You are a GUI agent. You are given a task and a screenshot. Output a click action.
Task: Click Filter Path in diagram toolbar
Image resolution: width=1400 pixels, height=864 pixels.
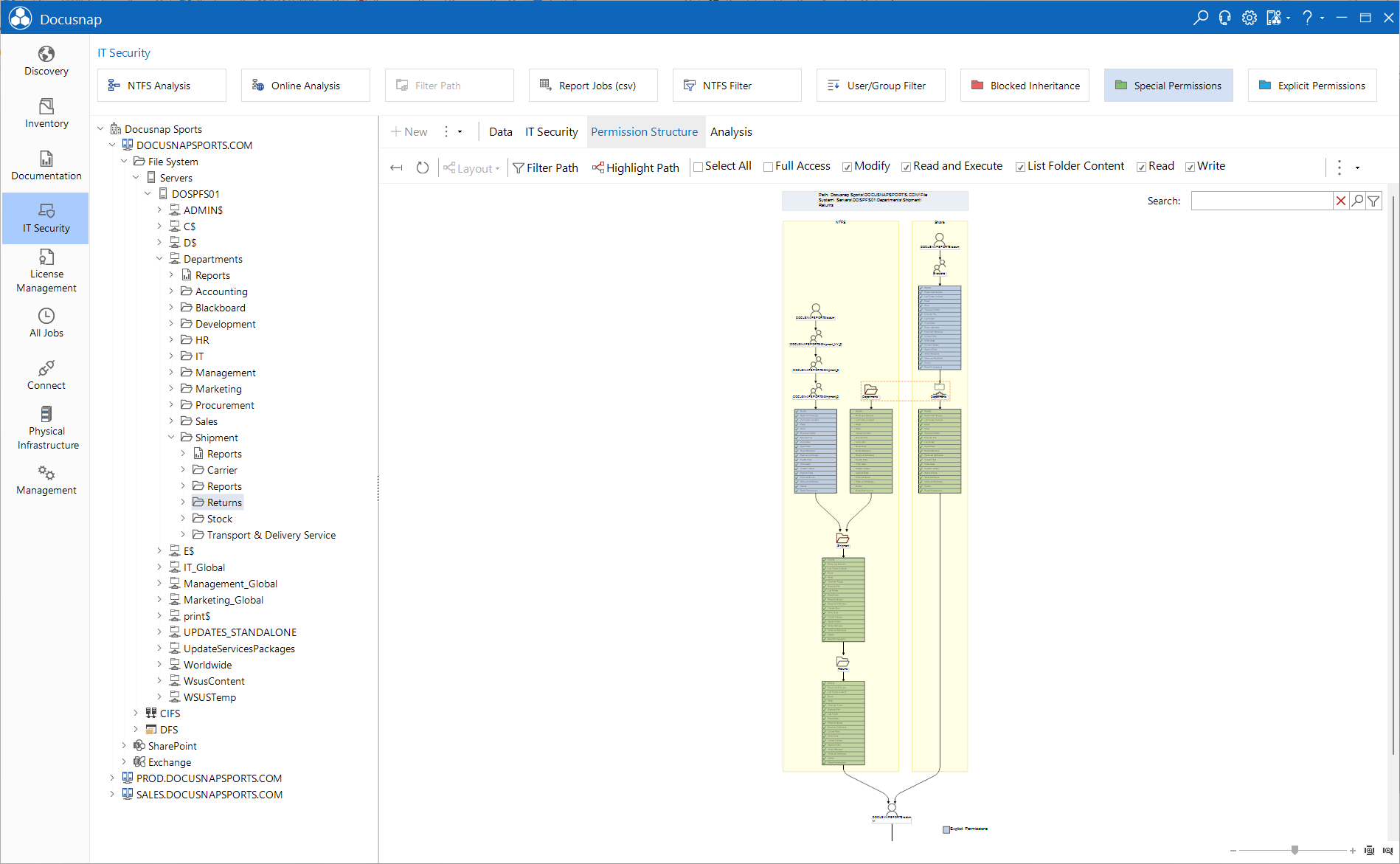point(546,168)
